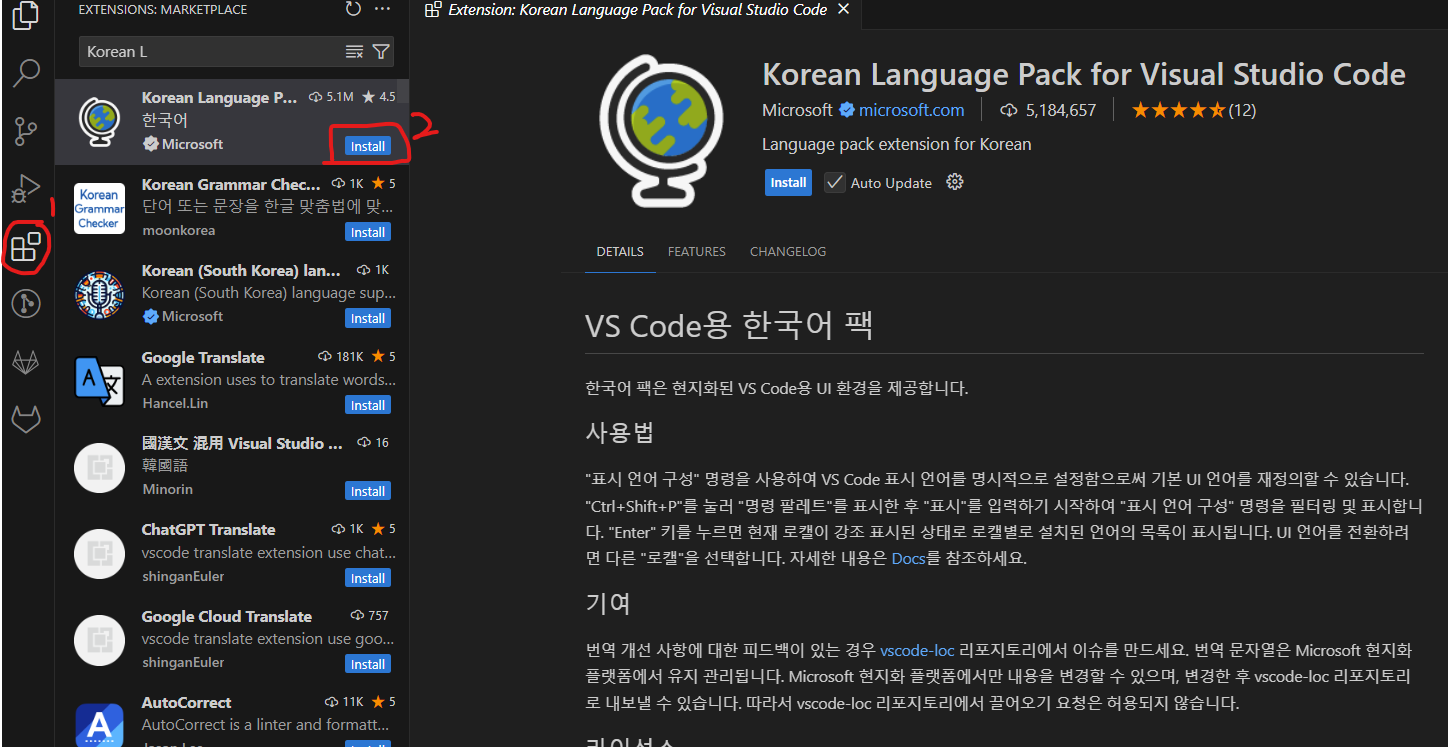Select the Korean Grammar Checker list icon
1448x747 pixels.
tap(99, 209)
